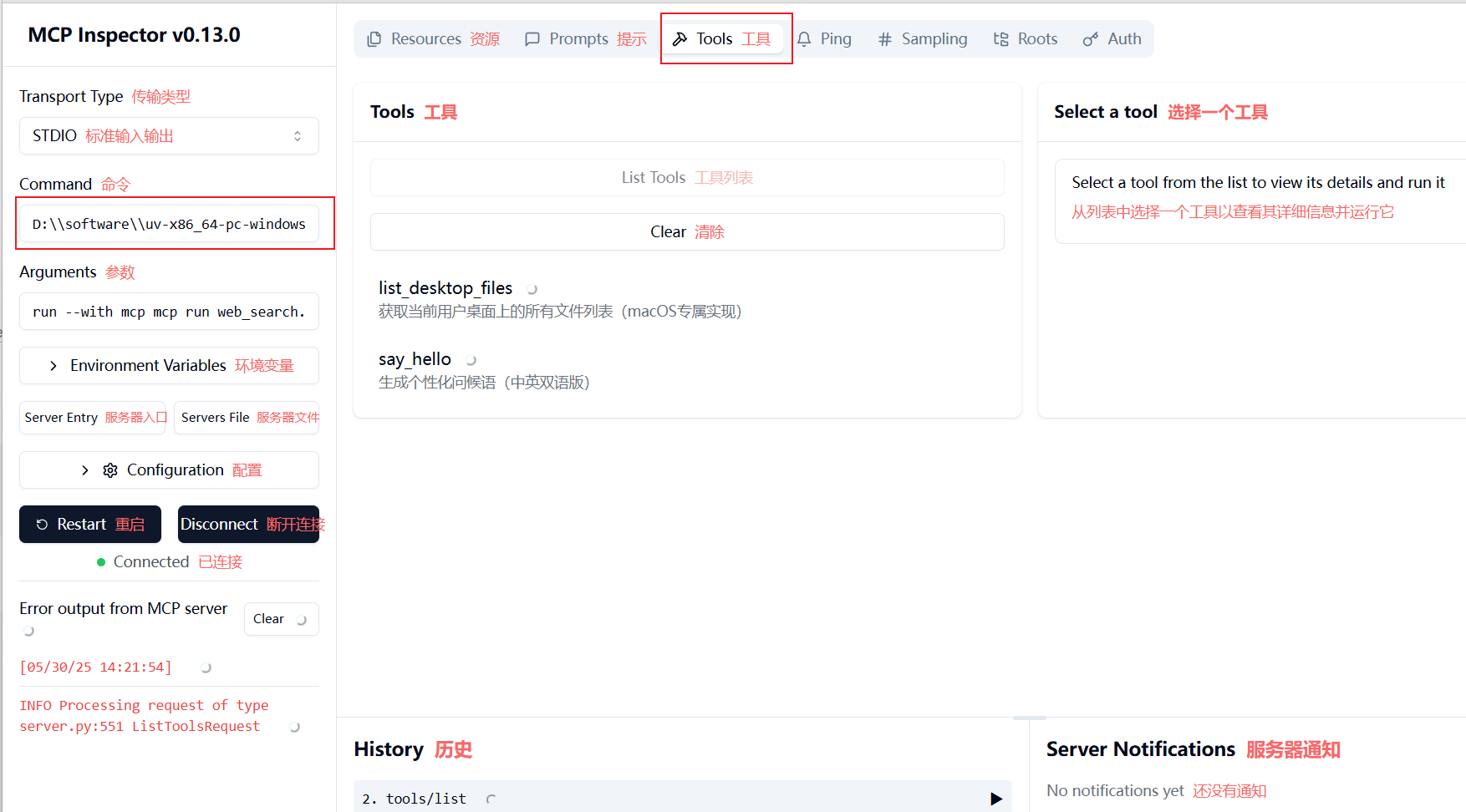The width and height of the screenshot is (1466, 812).
Task: Open the Ping tab
Action: coord(824,39)
